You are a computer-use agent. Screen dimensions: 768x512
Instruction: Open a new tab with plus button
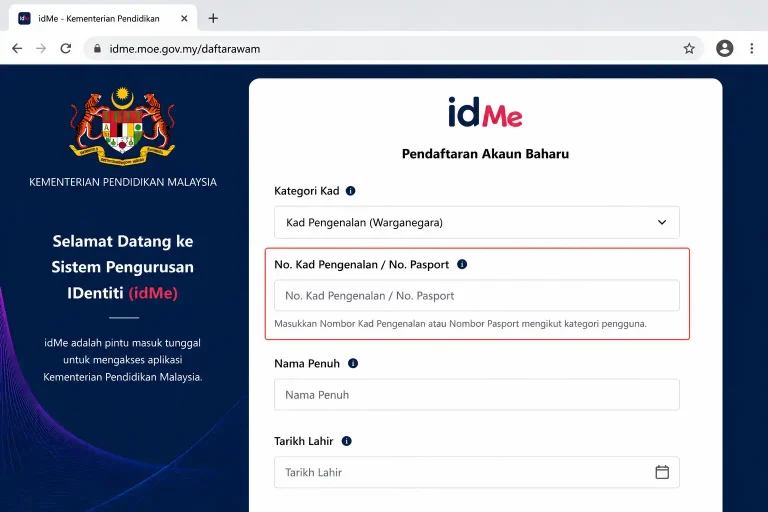tap(213, 19)
